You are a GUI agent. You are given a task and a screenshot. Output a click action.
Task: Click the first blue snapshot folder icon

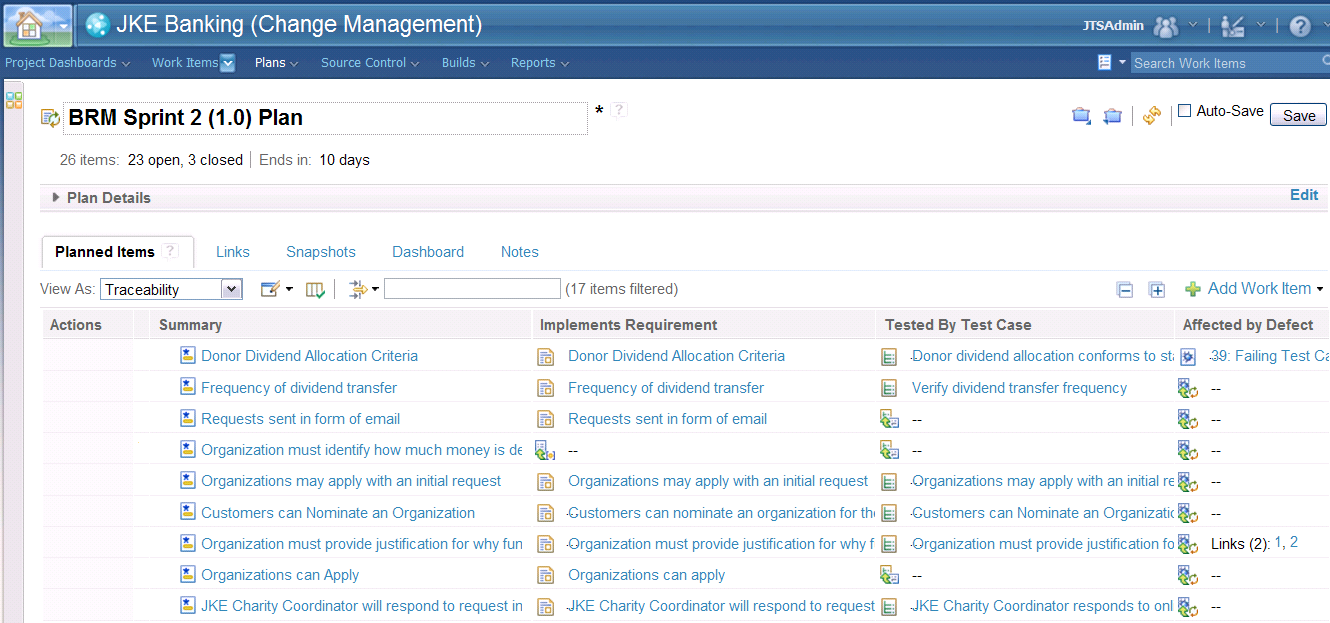(1081, 116)
